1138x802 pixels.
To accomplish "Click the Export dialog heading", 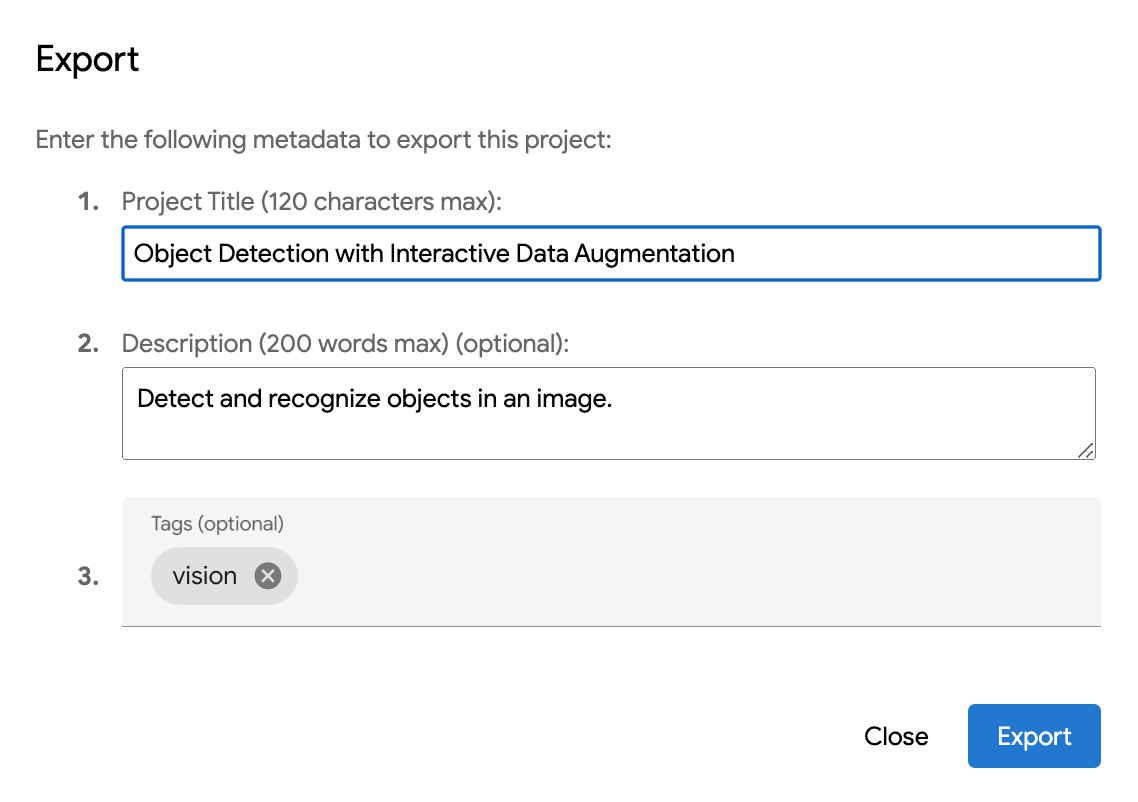I will click(x=87, y=60).
